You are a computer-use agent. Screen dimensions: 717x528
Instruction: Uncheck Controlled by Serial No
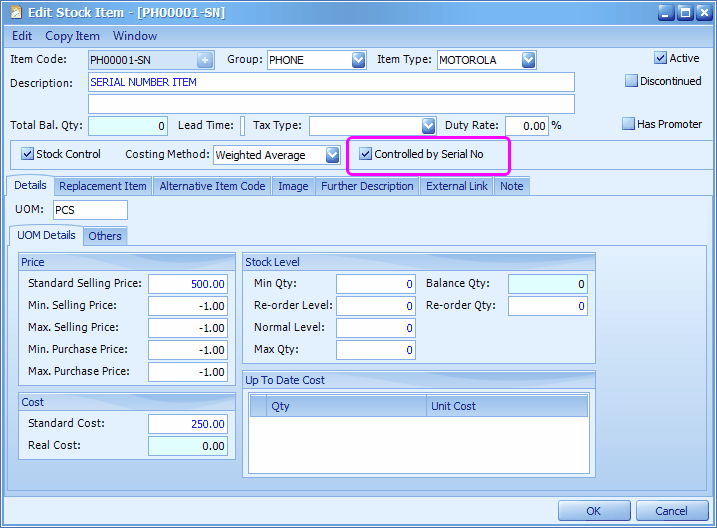pos(366,154)
